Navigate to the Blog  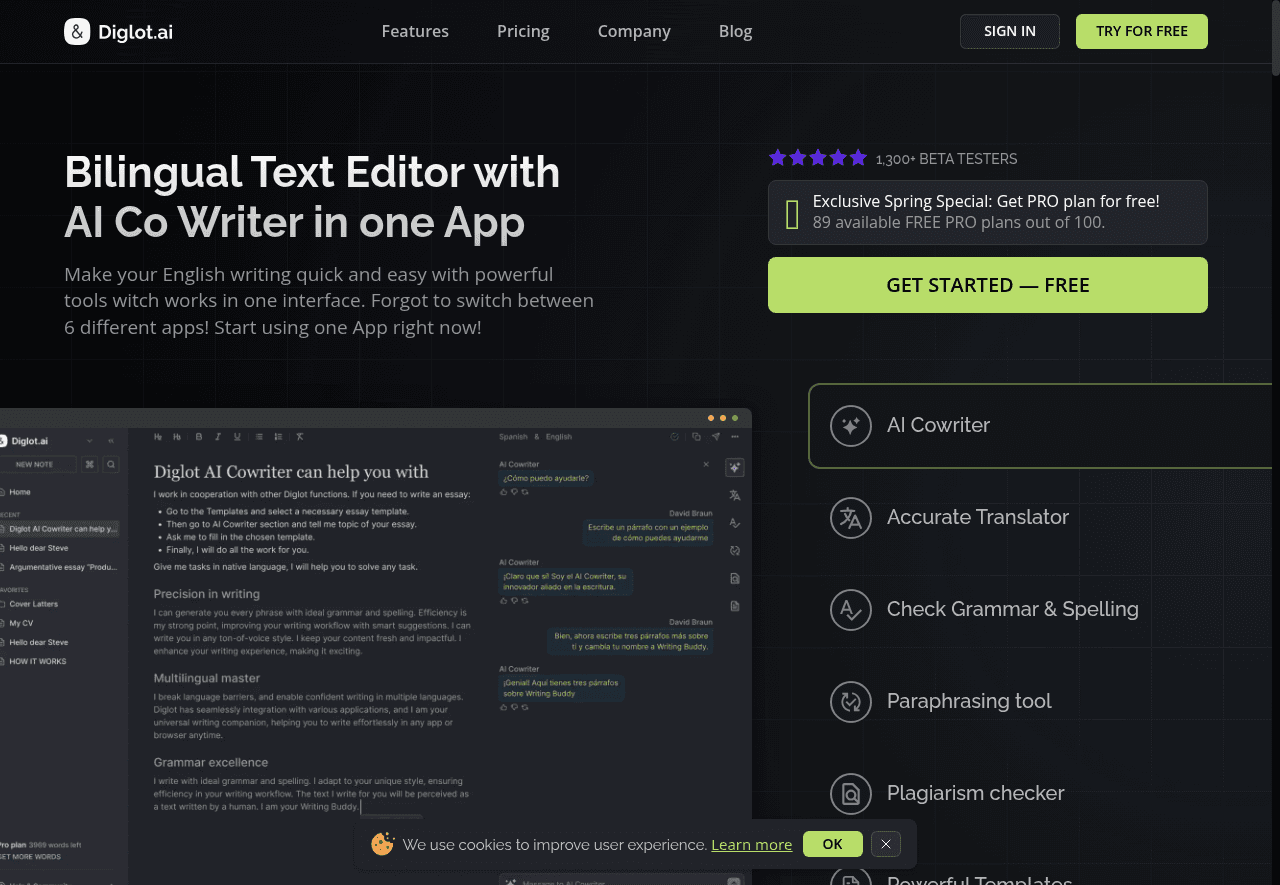pyautogui.click(x=735, y=31)
